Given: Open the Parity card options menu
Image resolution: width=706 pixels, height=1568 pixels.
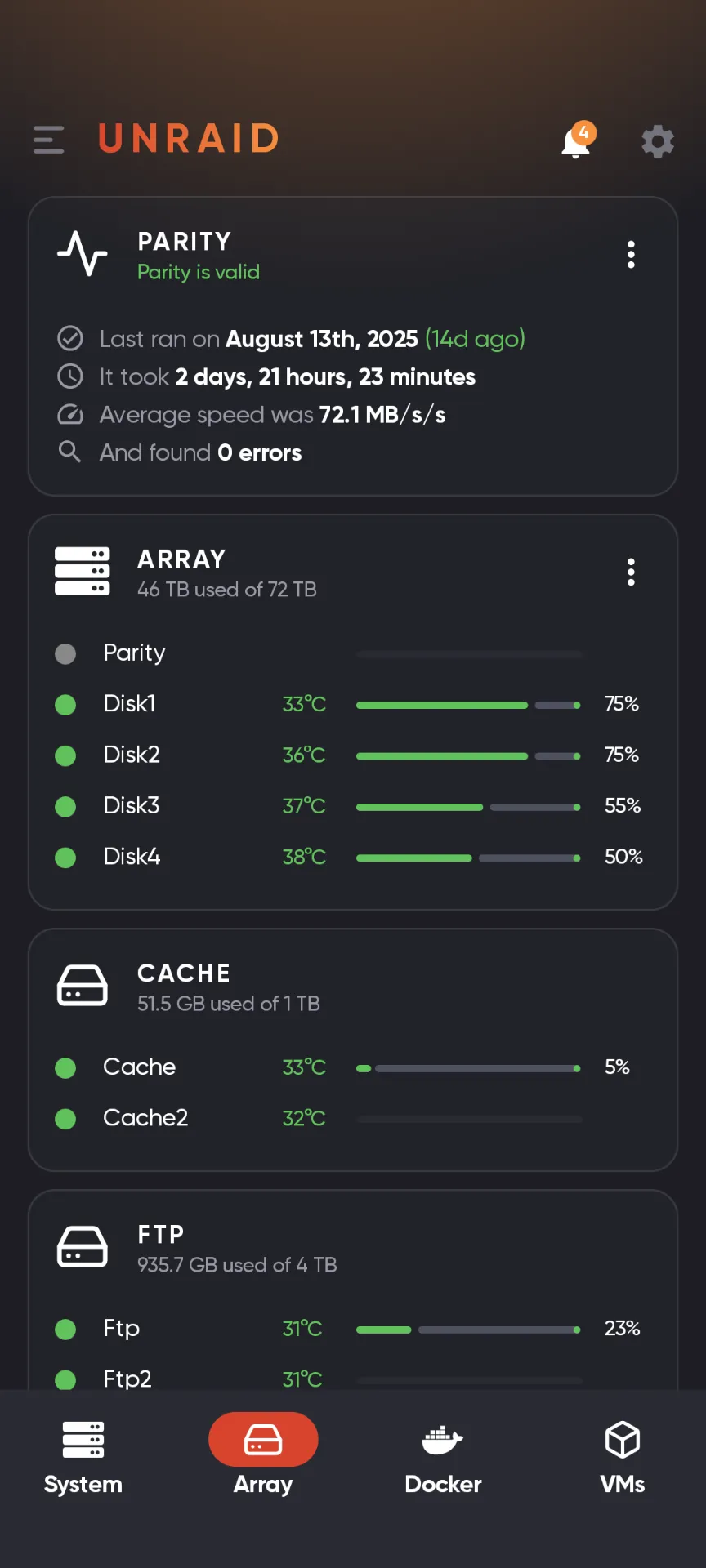Looking at the screenshot, I should (631, 255).
